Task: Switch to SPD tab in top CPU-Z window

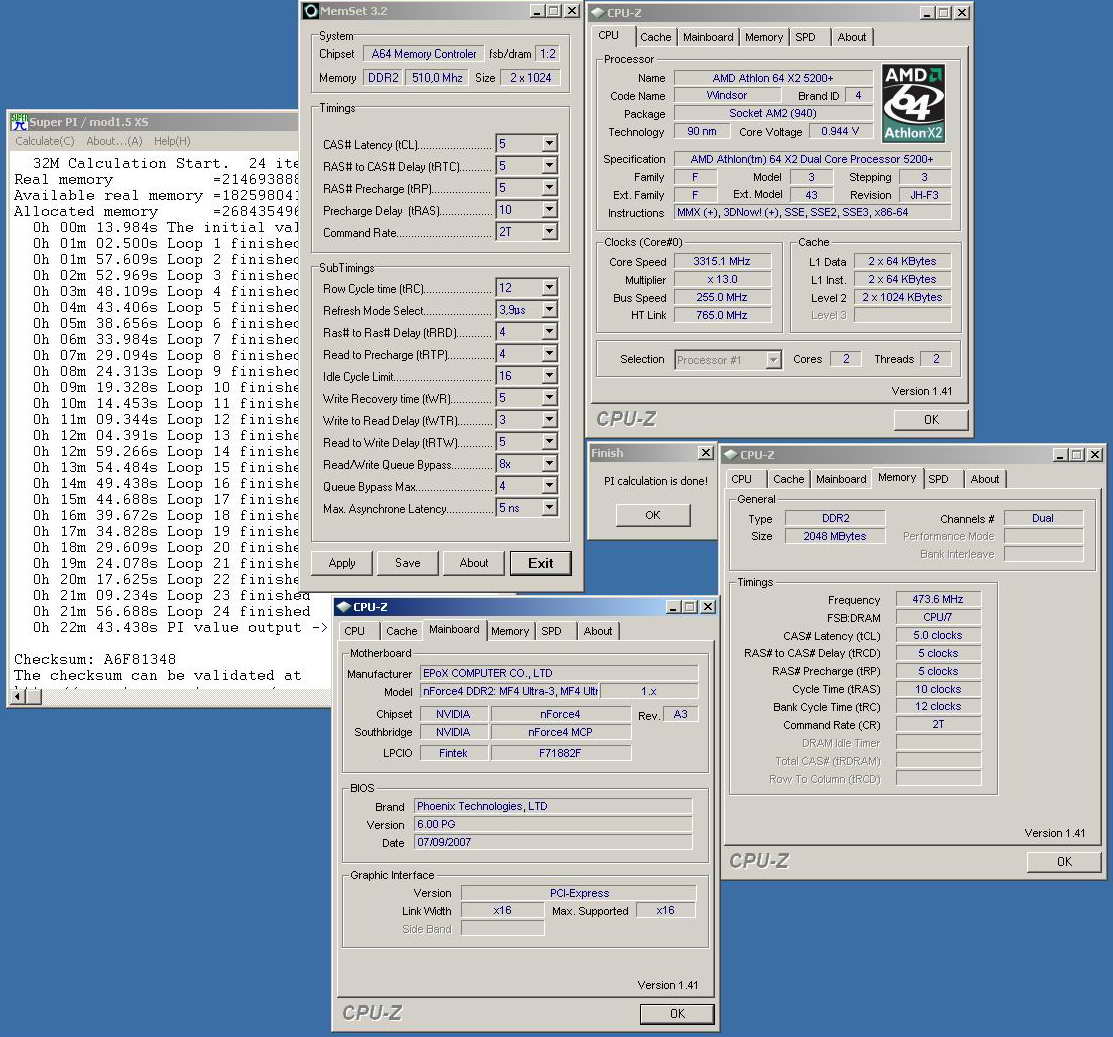Action: pos(805,37)
